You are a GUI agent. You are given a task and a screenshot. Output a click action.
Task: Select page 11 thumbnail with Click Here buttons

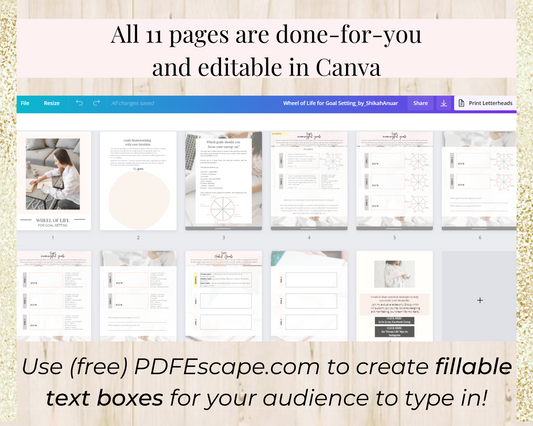click(395, 296)
